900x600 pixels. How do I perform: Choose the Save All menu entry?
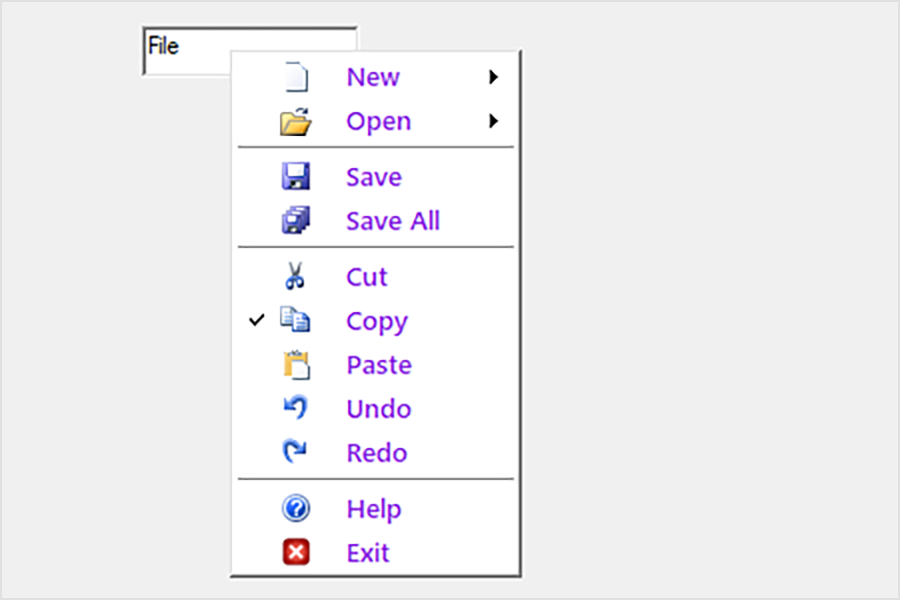tap(392, 221)
